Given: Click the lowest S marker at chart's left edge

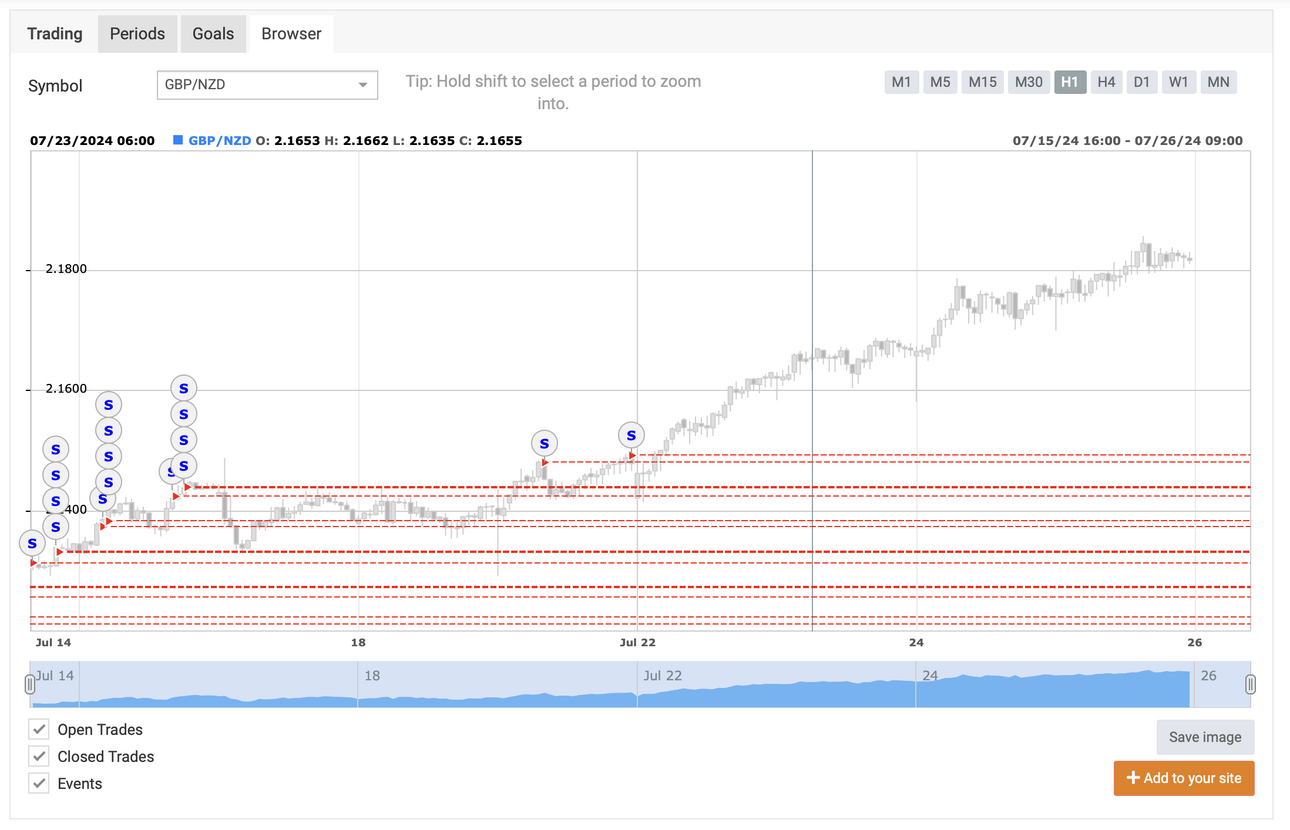Looking at the screenshot, I should tap(32, 544).
